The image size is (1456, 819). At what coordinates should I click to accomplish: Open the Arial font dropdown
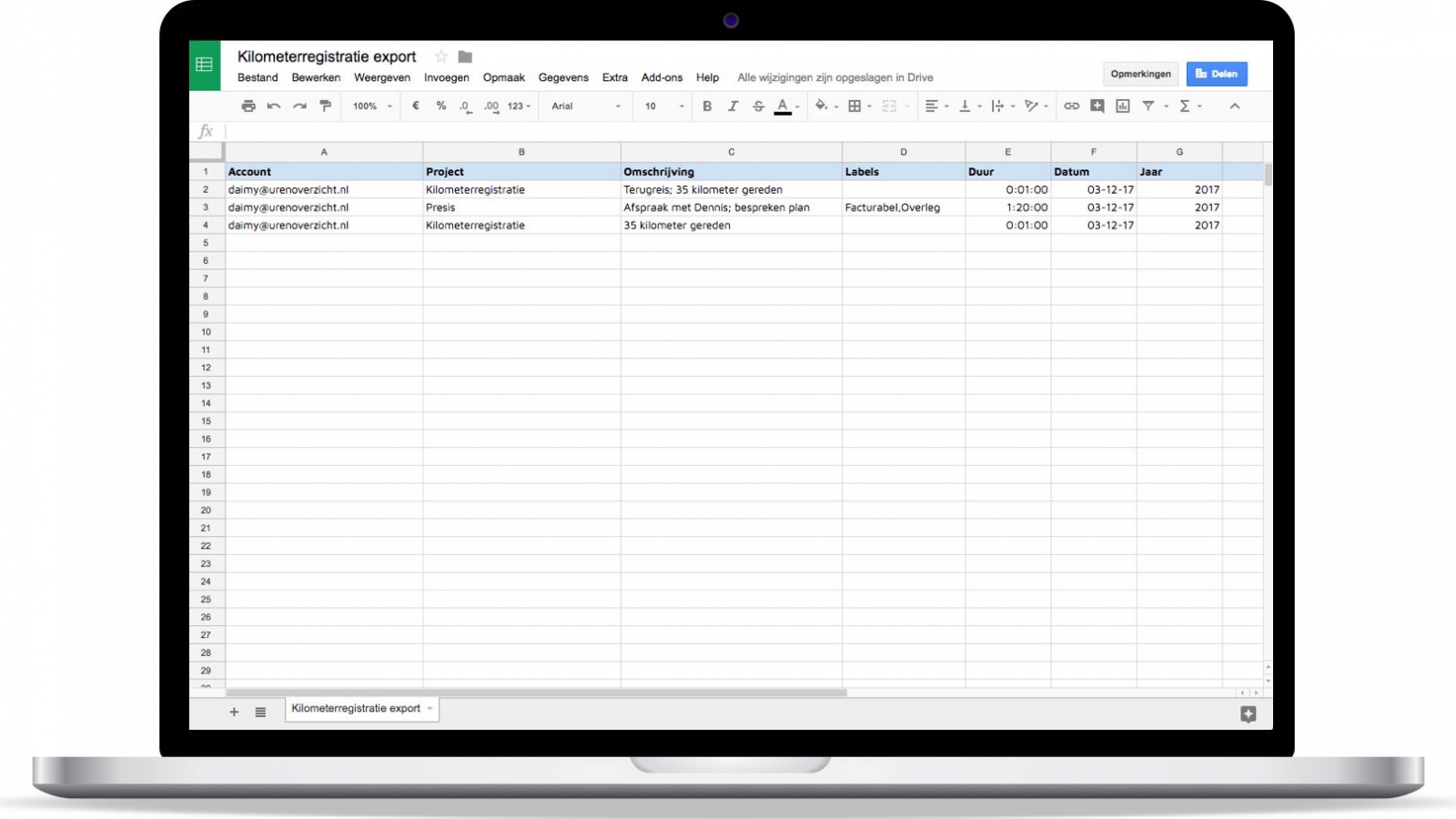[x=586, y=106]
